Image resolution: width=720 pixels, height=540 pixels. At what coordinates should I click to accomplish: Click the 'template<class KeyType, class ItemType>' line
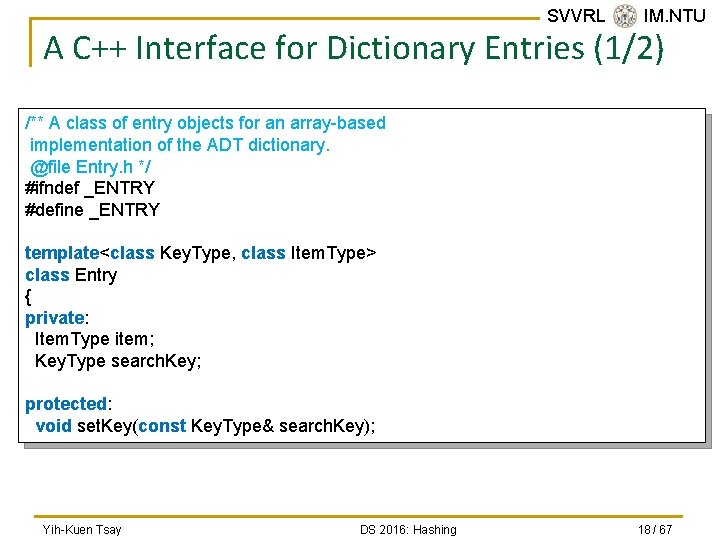pos(200,253)
